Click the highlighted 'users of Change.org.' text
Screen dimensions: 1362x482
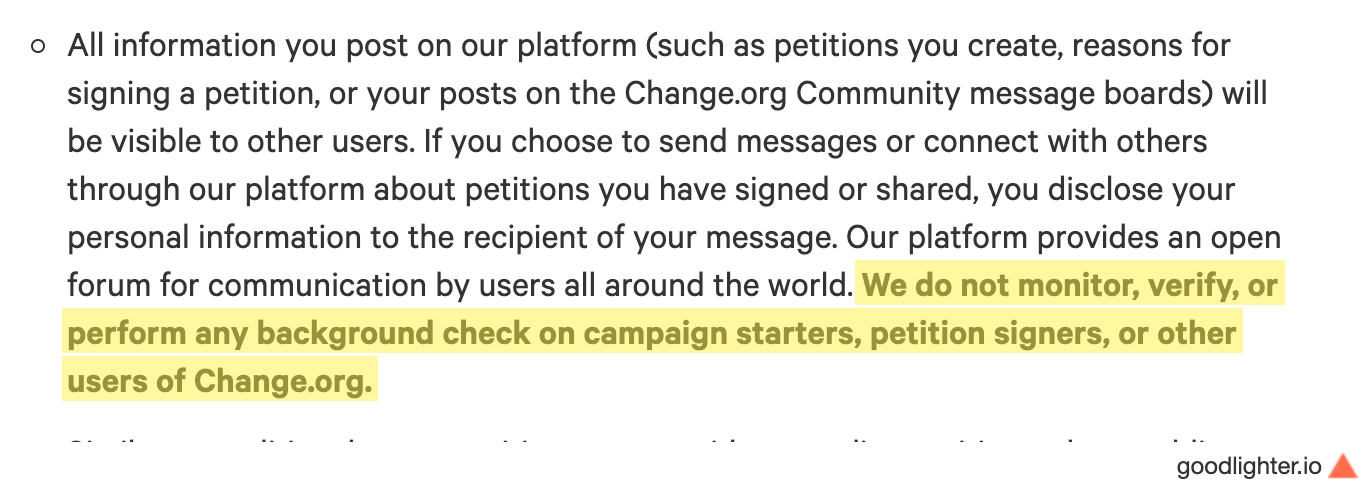(x=220, y=380)
